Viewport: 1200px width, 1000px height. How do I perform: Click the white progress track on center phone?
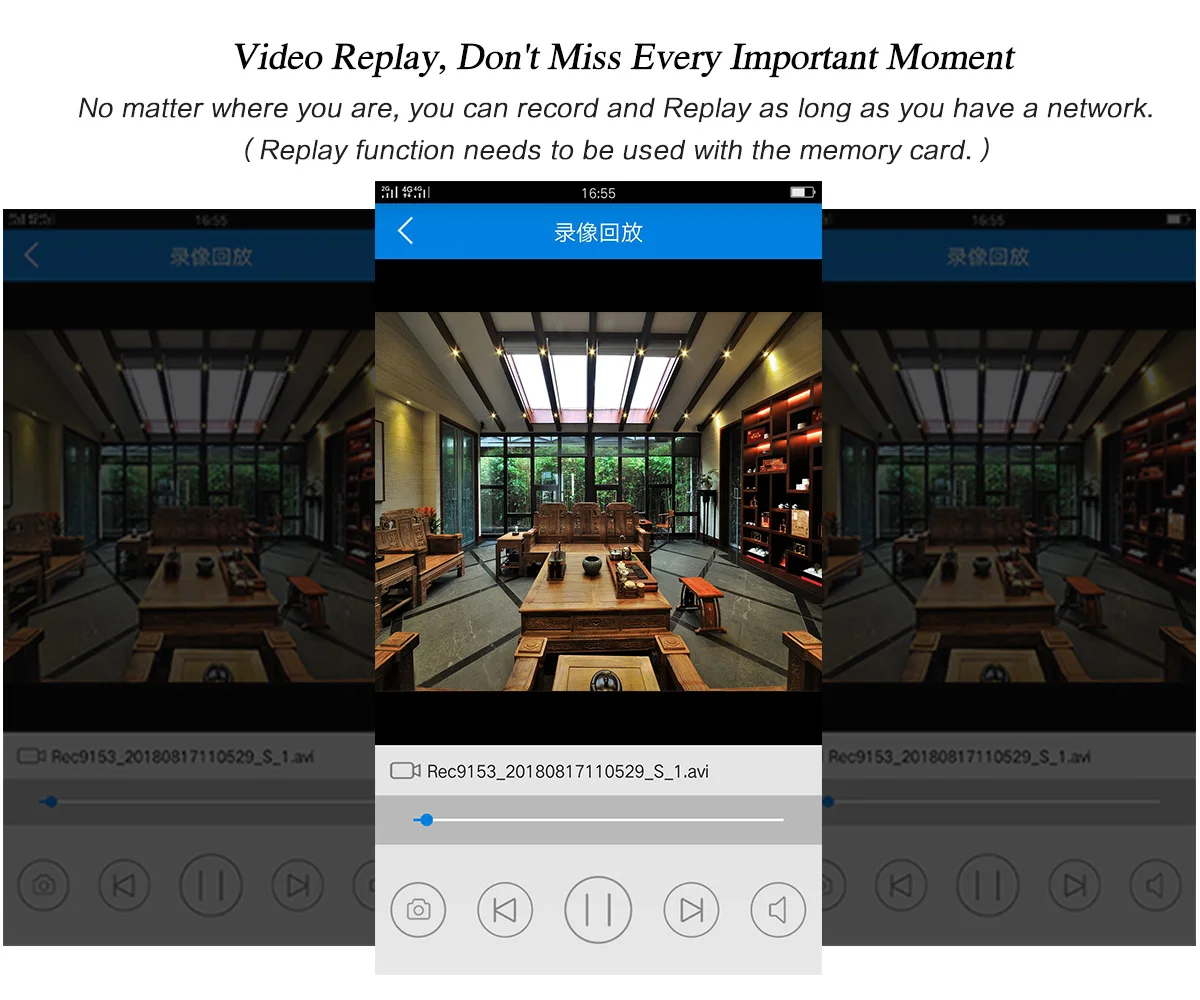[x=598, y=820]
